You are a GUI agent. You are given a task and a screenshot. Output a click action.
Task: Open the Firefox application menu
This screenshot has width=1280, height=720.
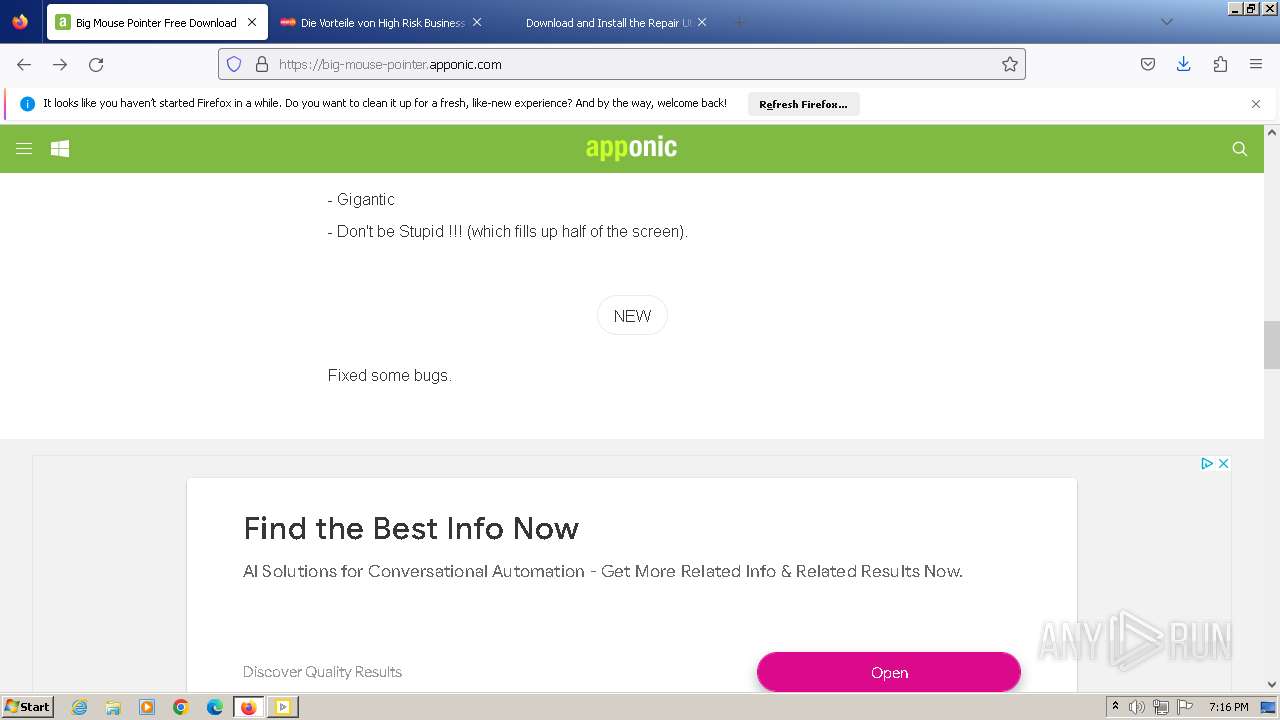[x=1256, y=64]
